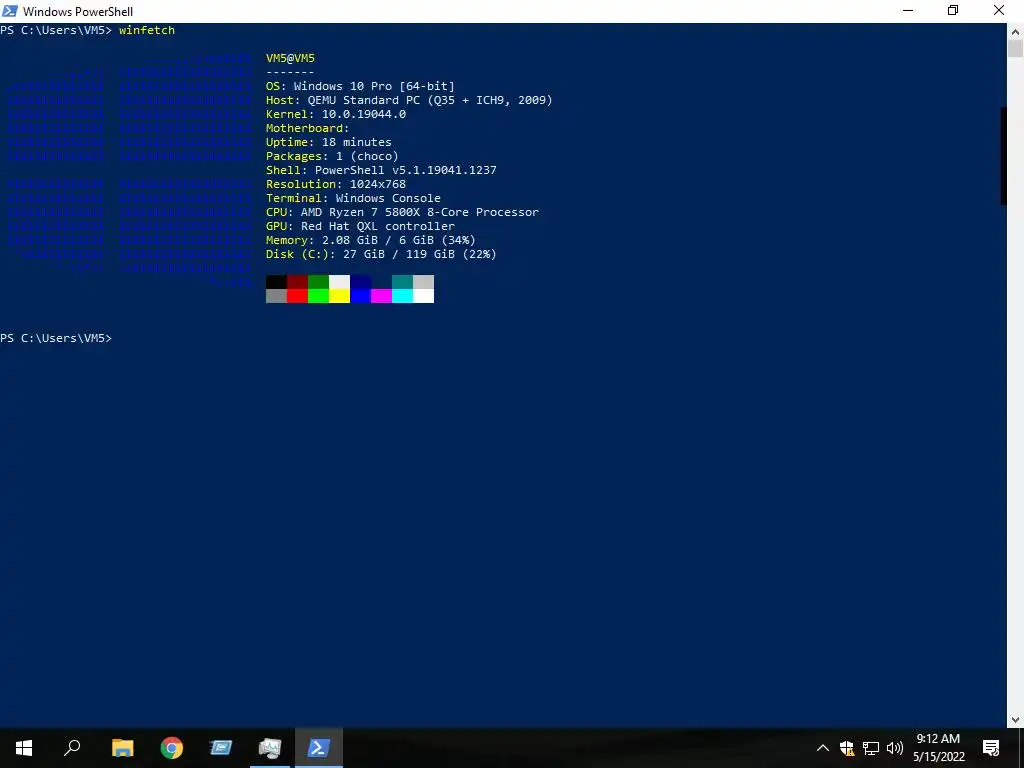Click disk '27 GiB / 119 GiB' text
This screenshot has height=768, width=1024.
coord(398,254)
